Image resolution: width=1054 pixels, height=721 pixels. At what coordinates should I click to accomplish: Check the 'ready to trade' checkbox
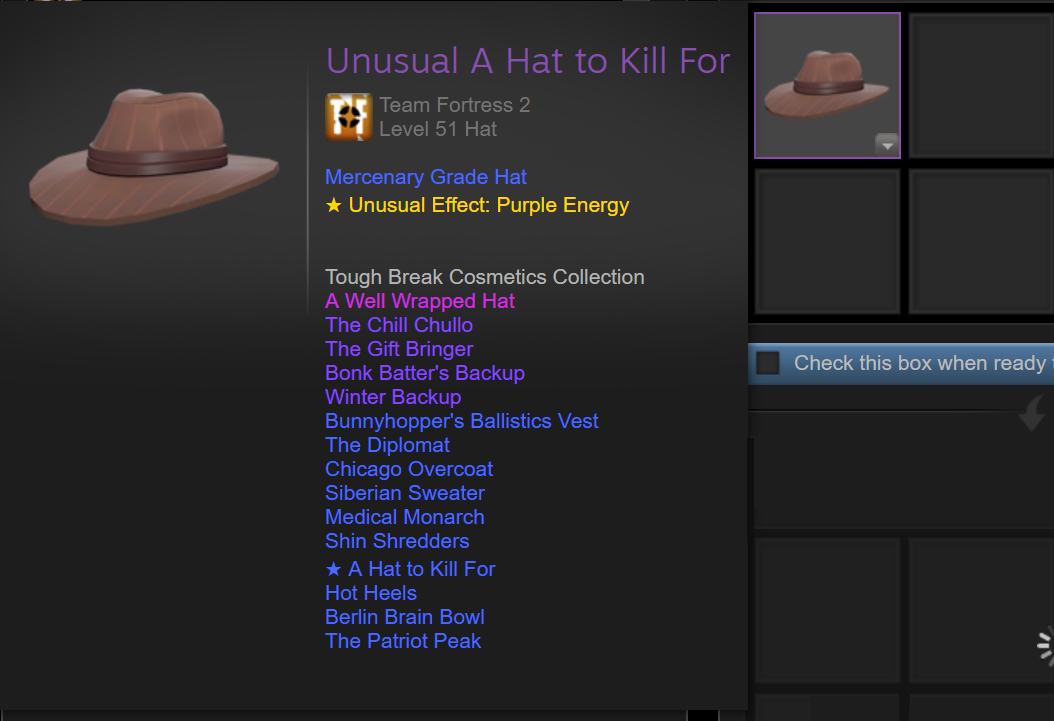(768, 364)
